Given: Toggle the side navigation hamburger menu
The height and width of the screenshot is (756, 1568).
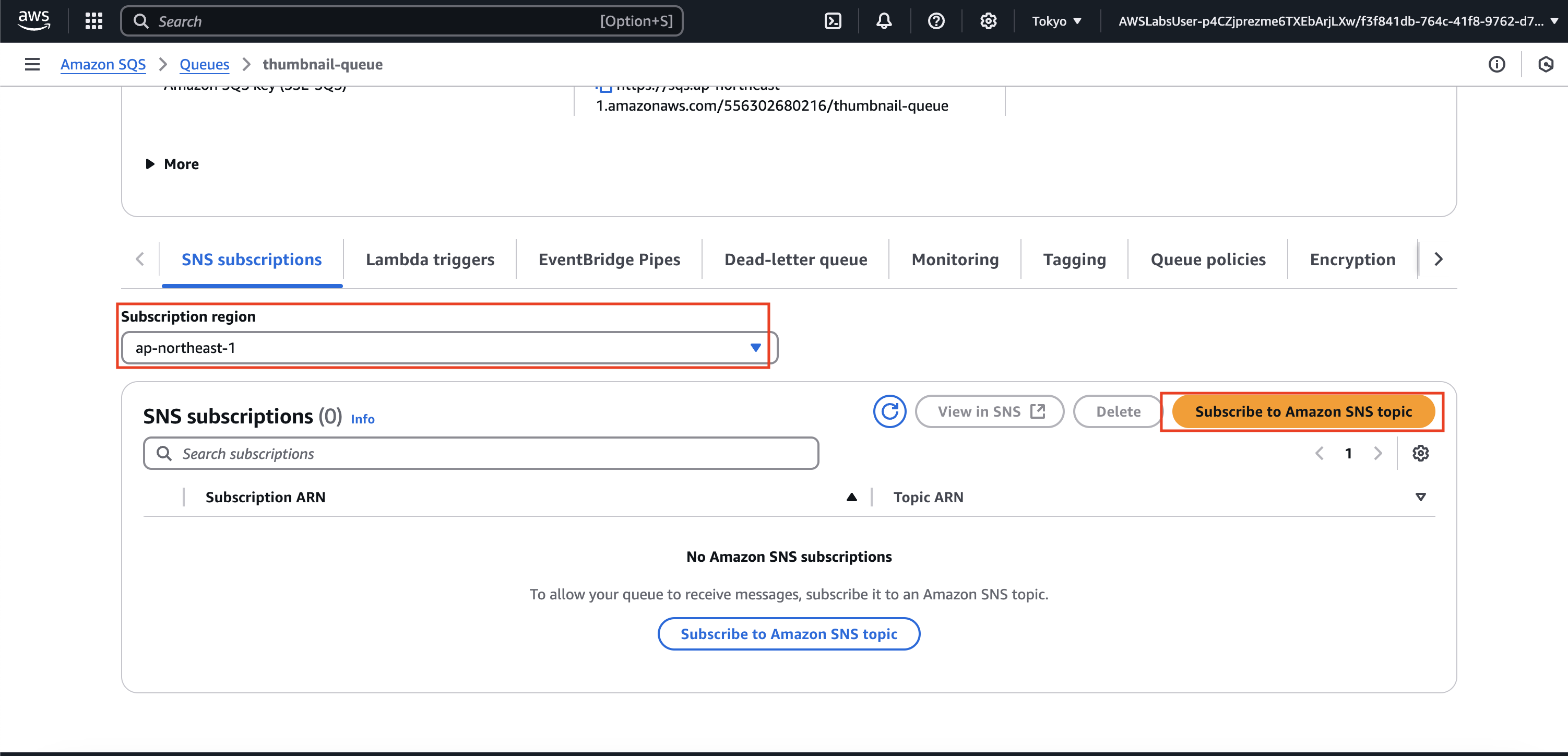Looking at the screenshot, I should tap(32, 64).
